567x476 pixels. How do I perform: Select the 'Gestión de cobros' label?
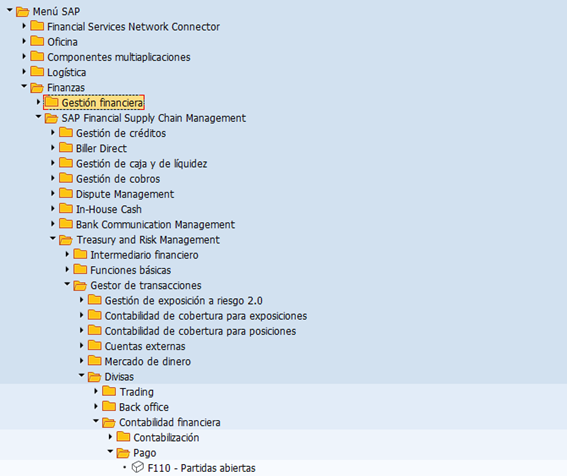118,179
